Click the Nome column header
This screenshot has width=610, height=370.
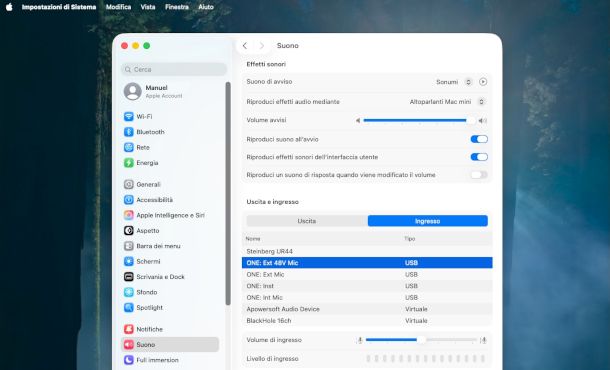(253, 239)
